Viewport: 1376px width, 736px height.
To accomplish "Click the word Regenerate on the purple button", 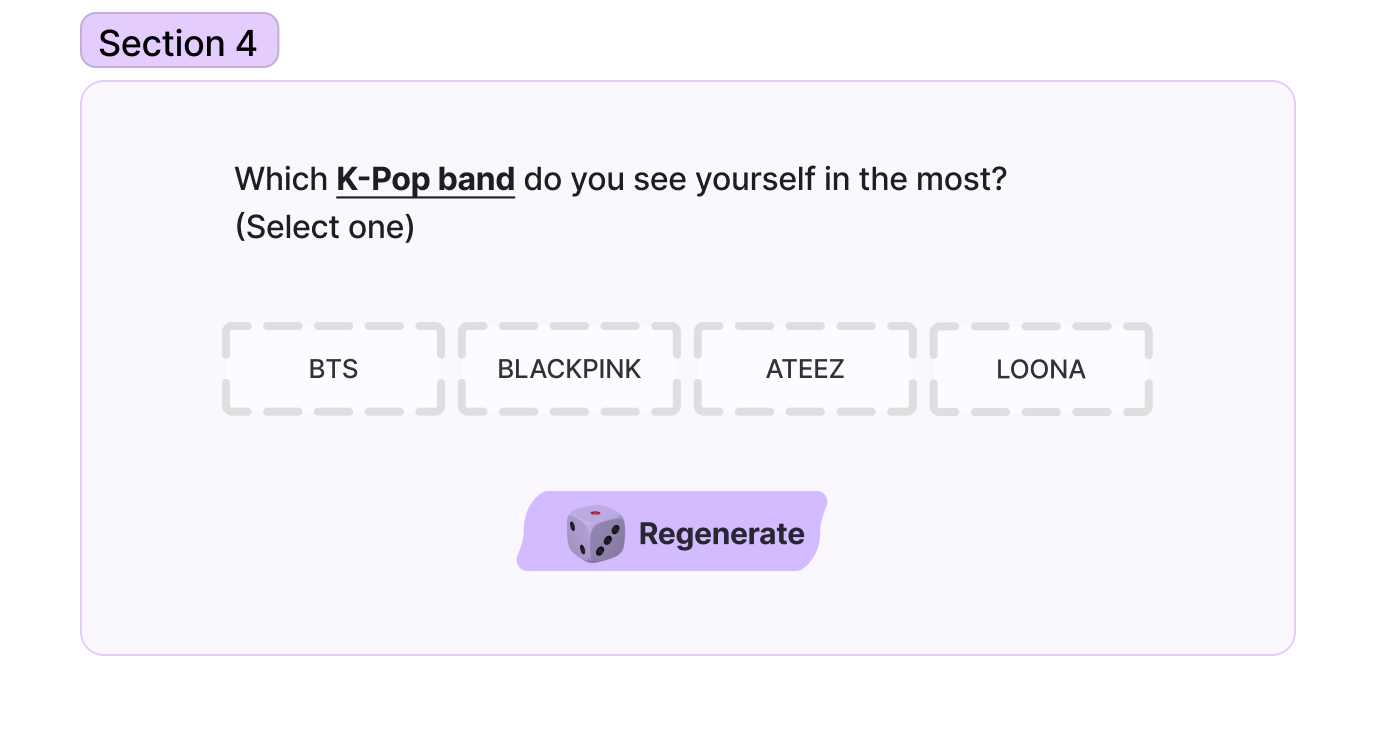I will point(721,534).
